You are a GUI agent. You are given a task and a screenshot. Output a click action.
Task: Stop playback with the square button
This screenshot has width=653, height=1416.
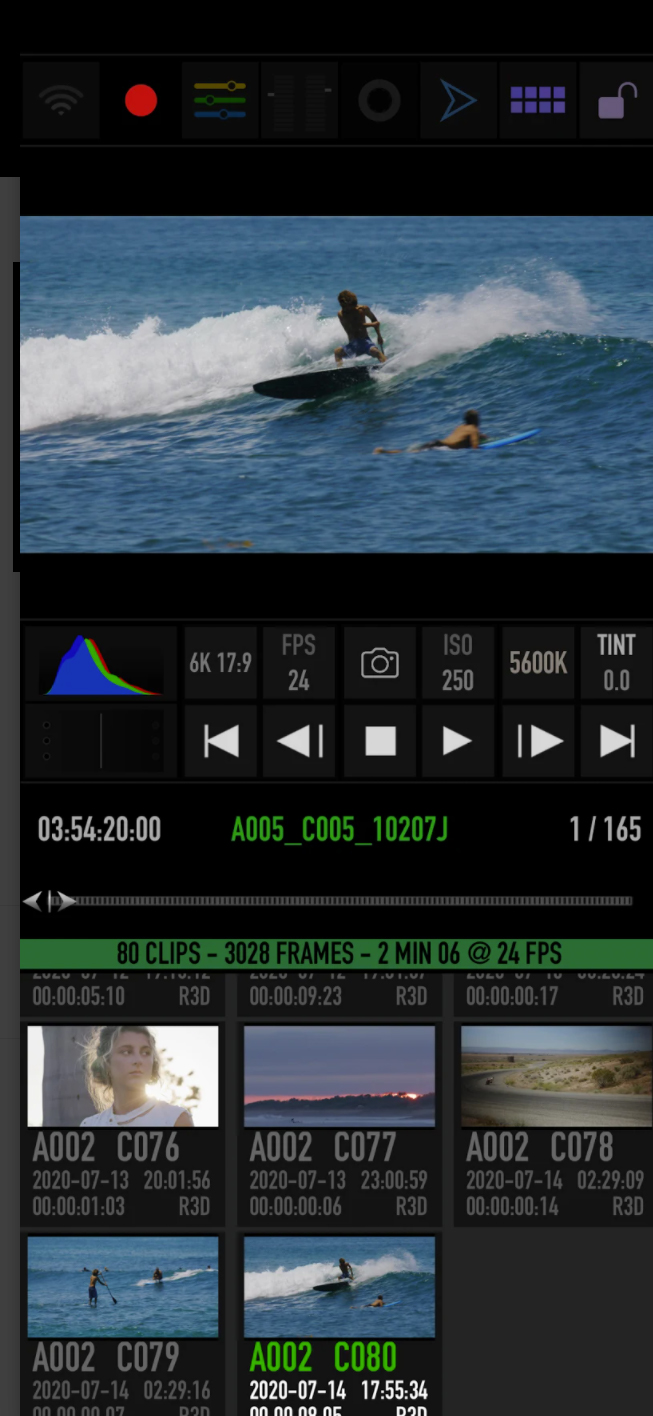[380, 741]
